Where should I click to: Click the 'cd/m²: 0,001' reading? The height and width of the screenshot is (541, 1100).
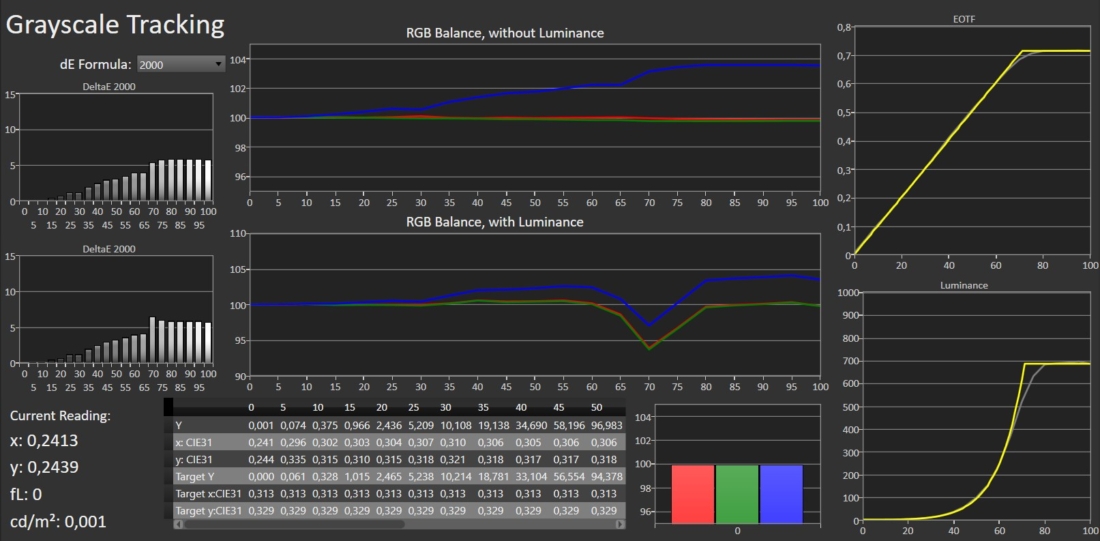pos(58,521)
